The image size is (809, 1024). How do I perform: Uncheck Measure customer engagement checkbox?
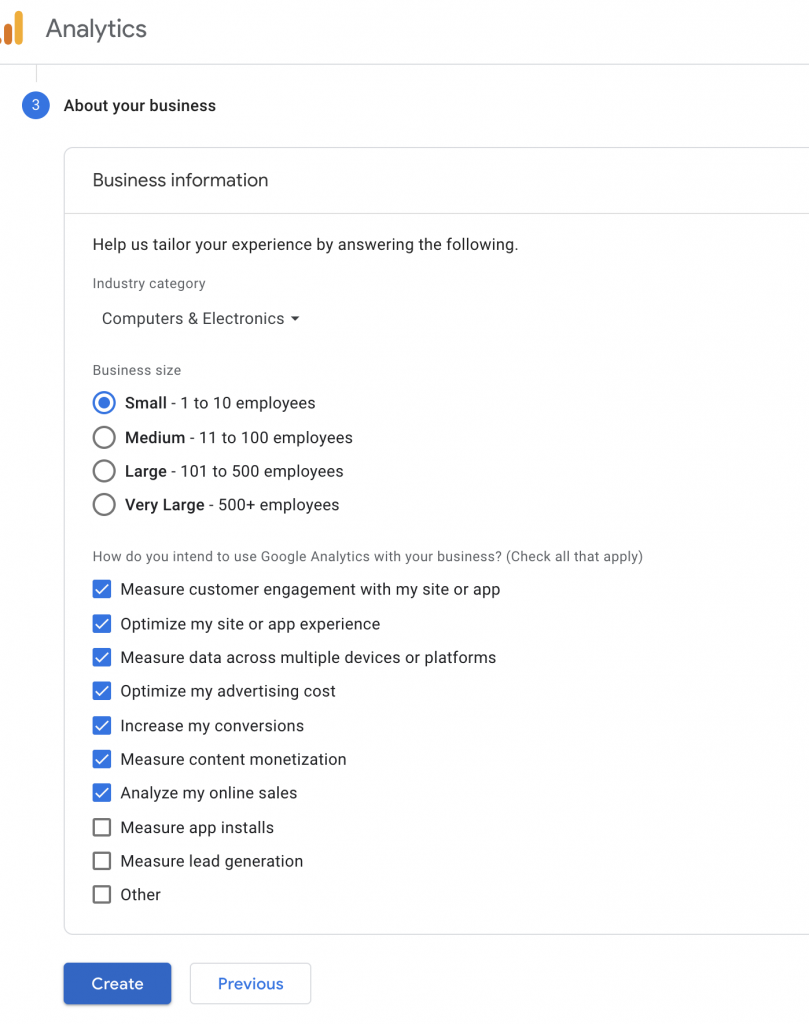[x=101, y=589]
